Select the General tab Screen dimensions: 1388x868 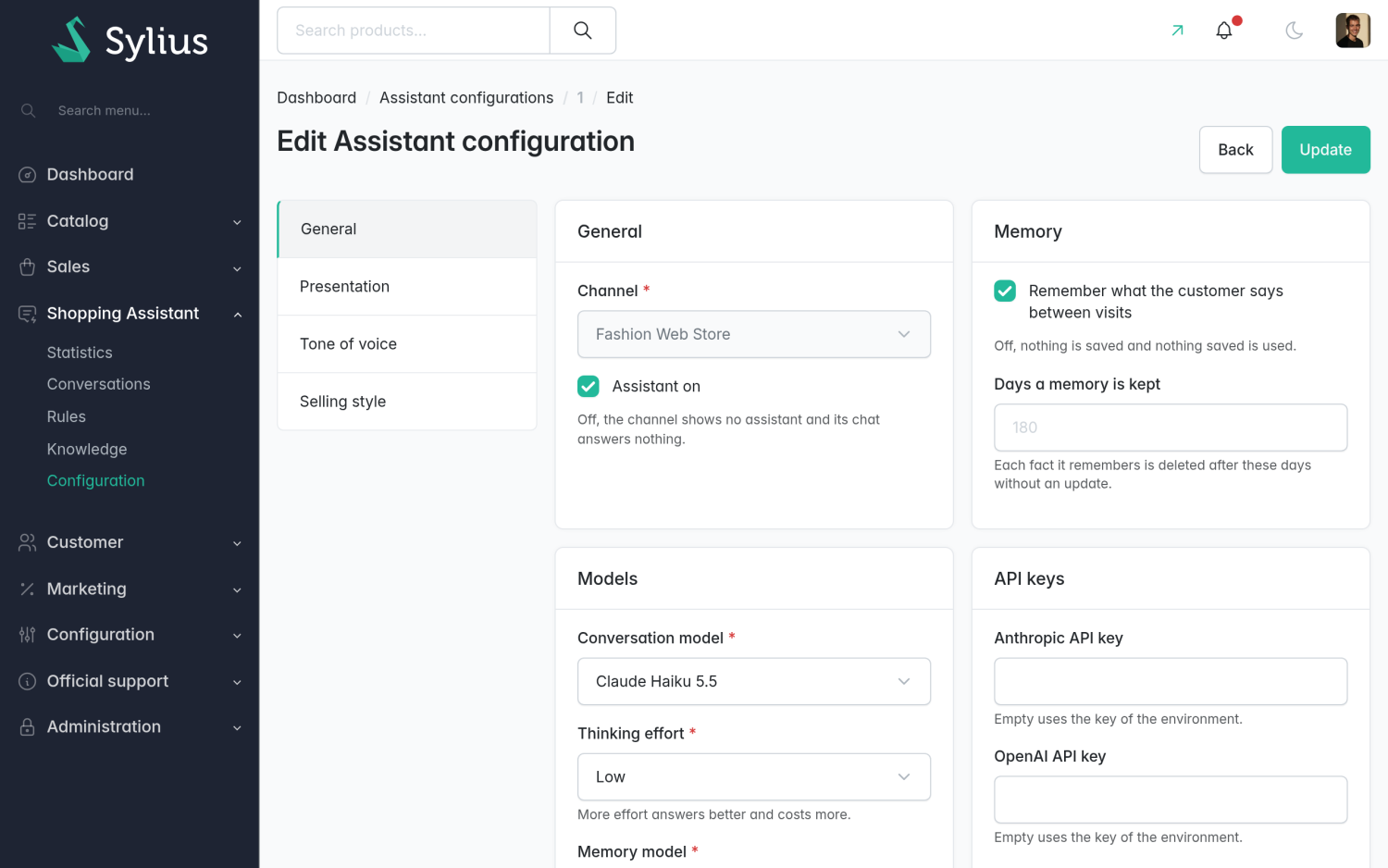[407, 229]
